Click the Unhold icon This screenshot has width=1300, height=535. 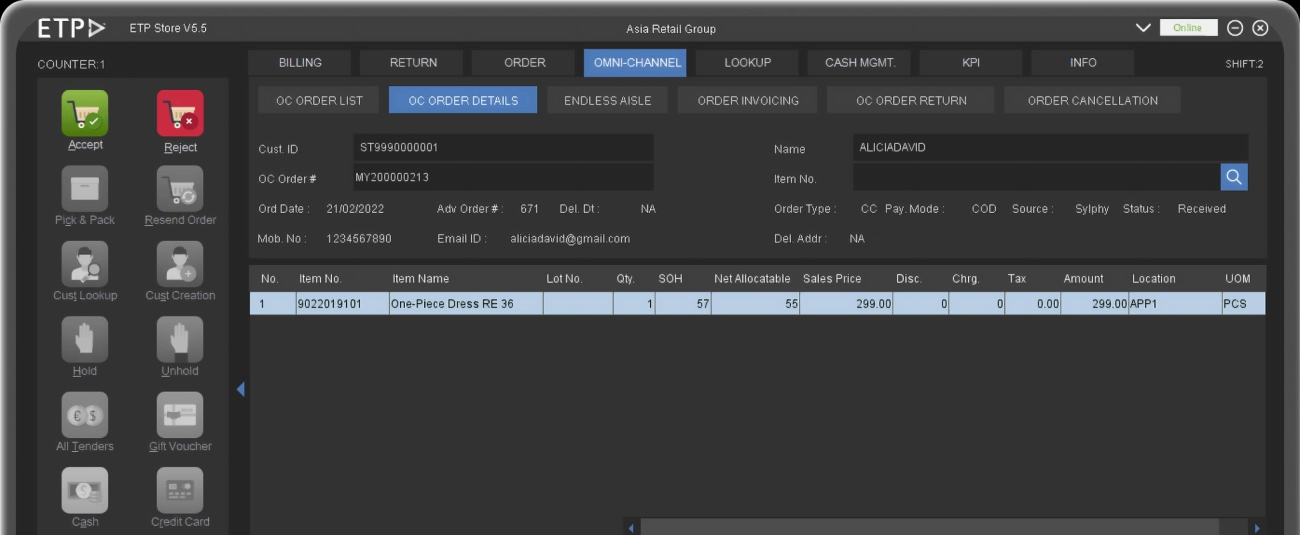180,339
